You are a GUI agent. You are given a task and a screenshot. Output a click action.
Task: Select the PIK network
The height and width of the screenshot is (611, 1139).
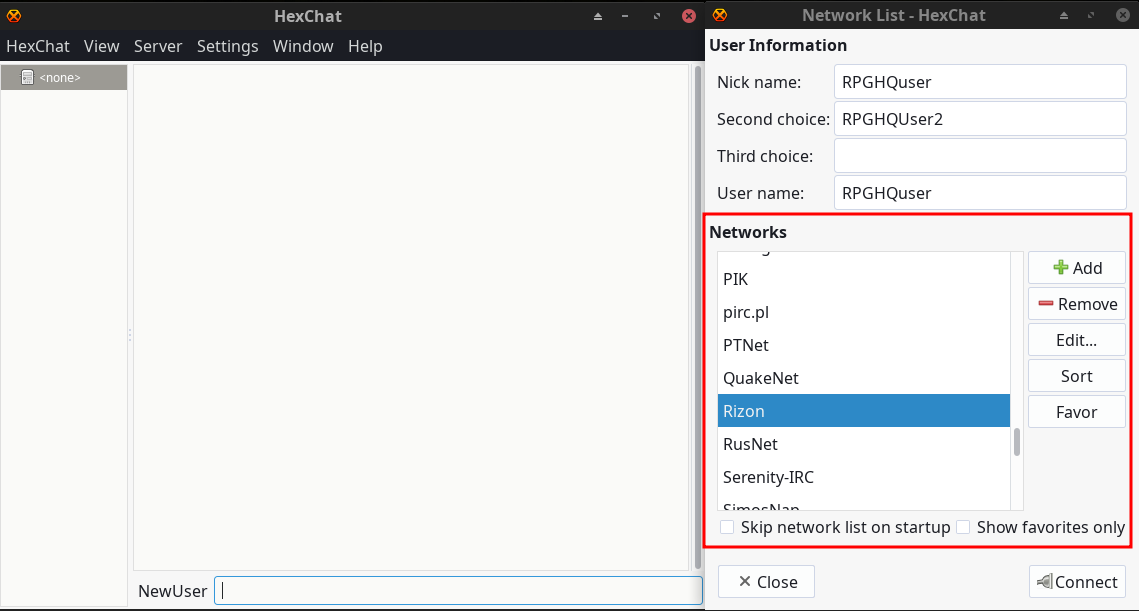tap(864, 279)
